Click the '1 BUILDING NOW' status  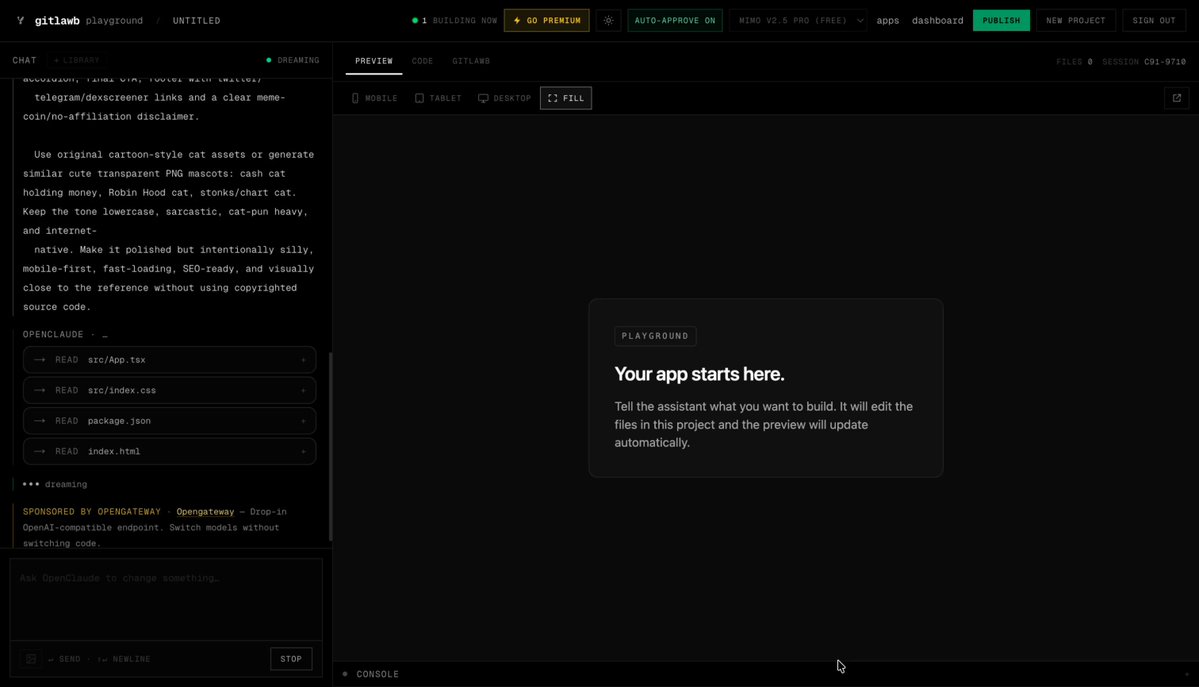(454, 21)
